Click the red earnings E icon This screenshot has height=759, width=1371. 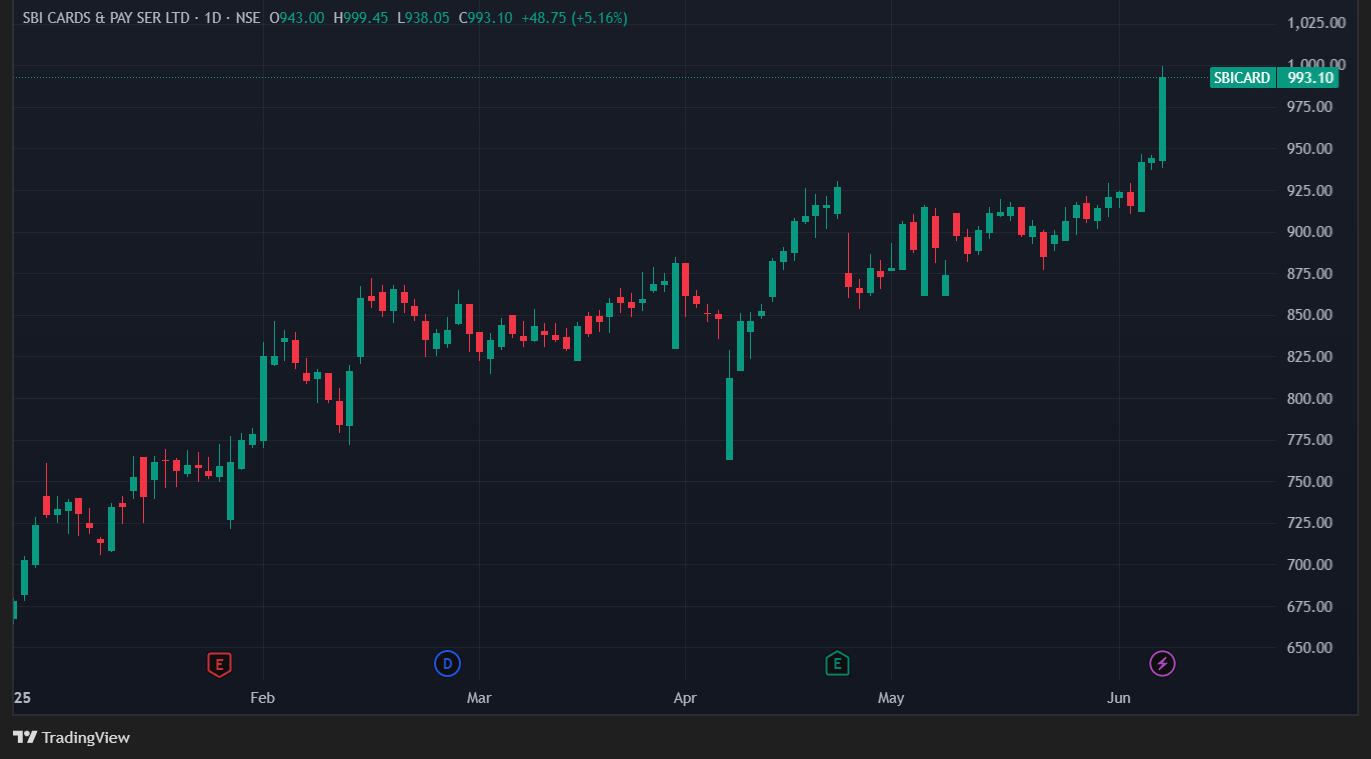(219, 663)
